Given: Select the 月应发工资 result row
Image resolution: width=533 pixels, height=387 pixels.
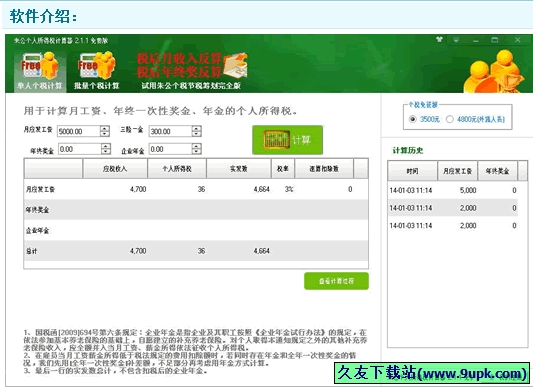Looking at the screenshot, I should tap(196, 189).
